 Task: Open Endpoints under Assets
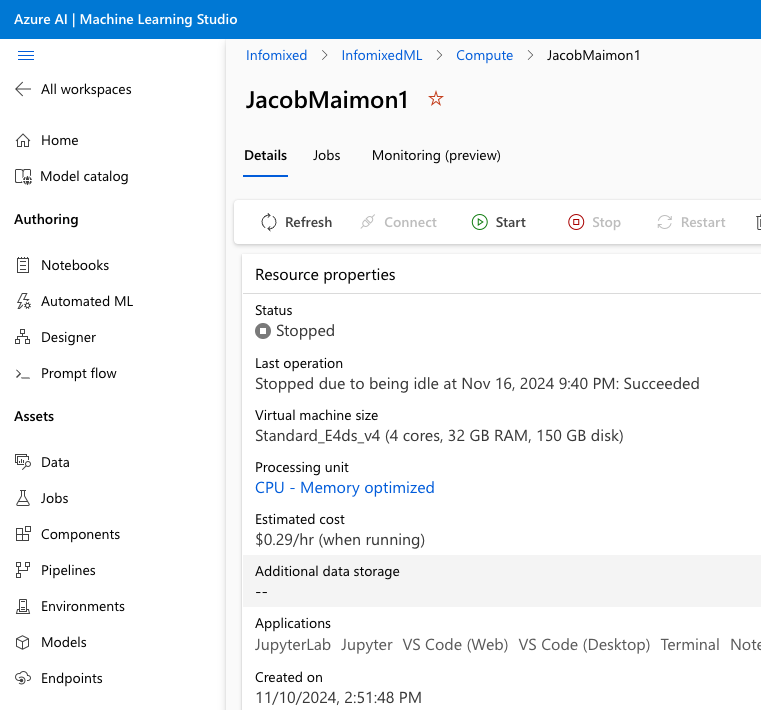pos(72,678)
